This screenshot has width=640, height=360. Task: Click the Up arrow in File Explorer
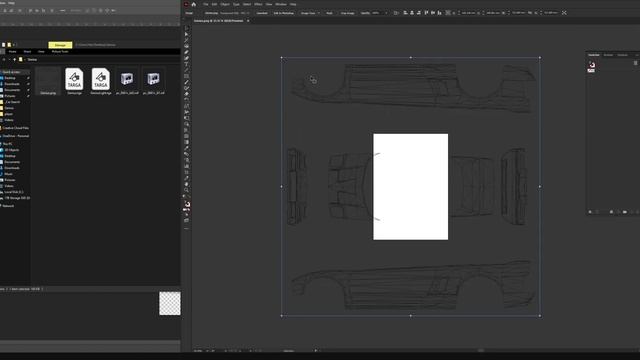pyautogui.click(x=15, y=60)
